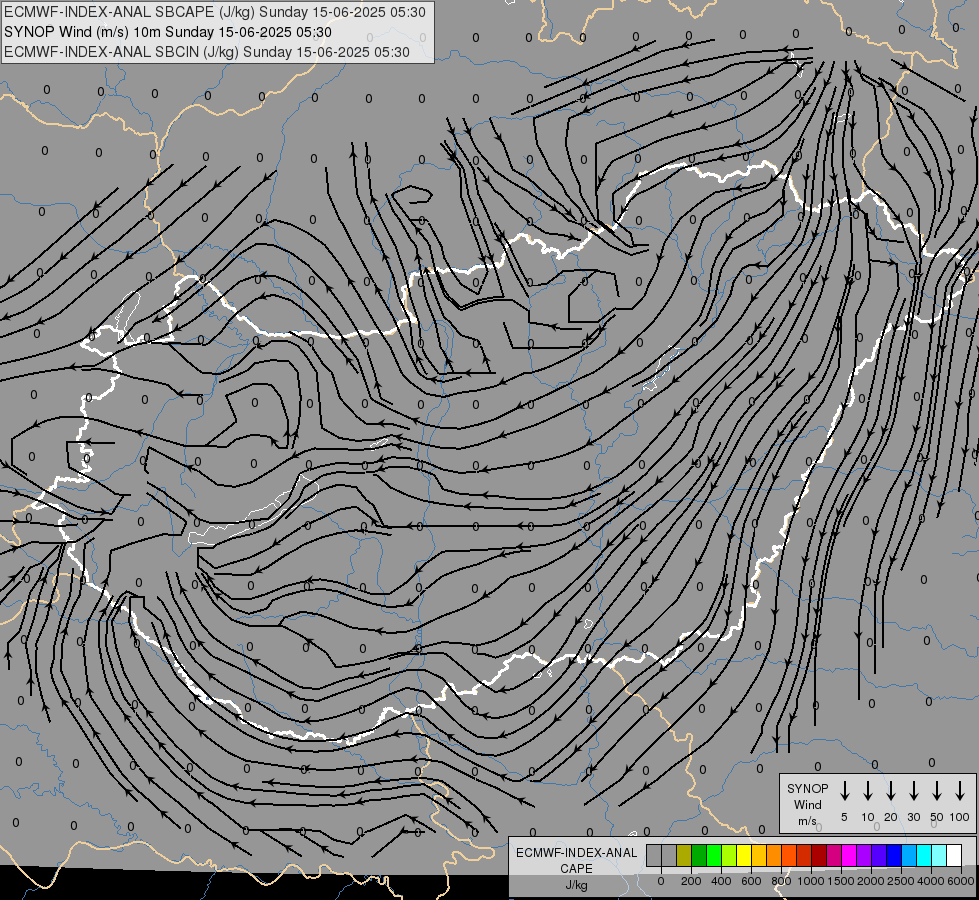Click the '100' value in the wind legend
The height and width of the screenshot is (900, 979).
(x=960, y=817)
